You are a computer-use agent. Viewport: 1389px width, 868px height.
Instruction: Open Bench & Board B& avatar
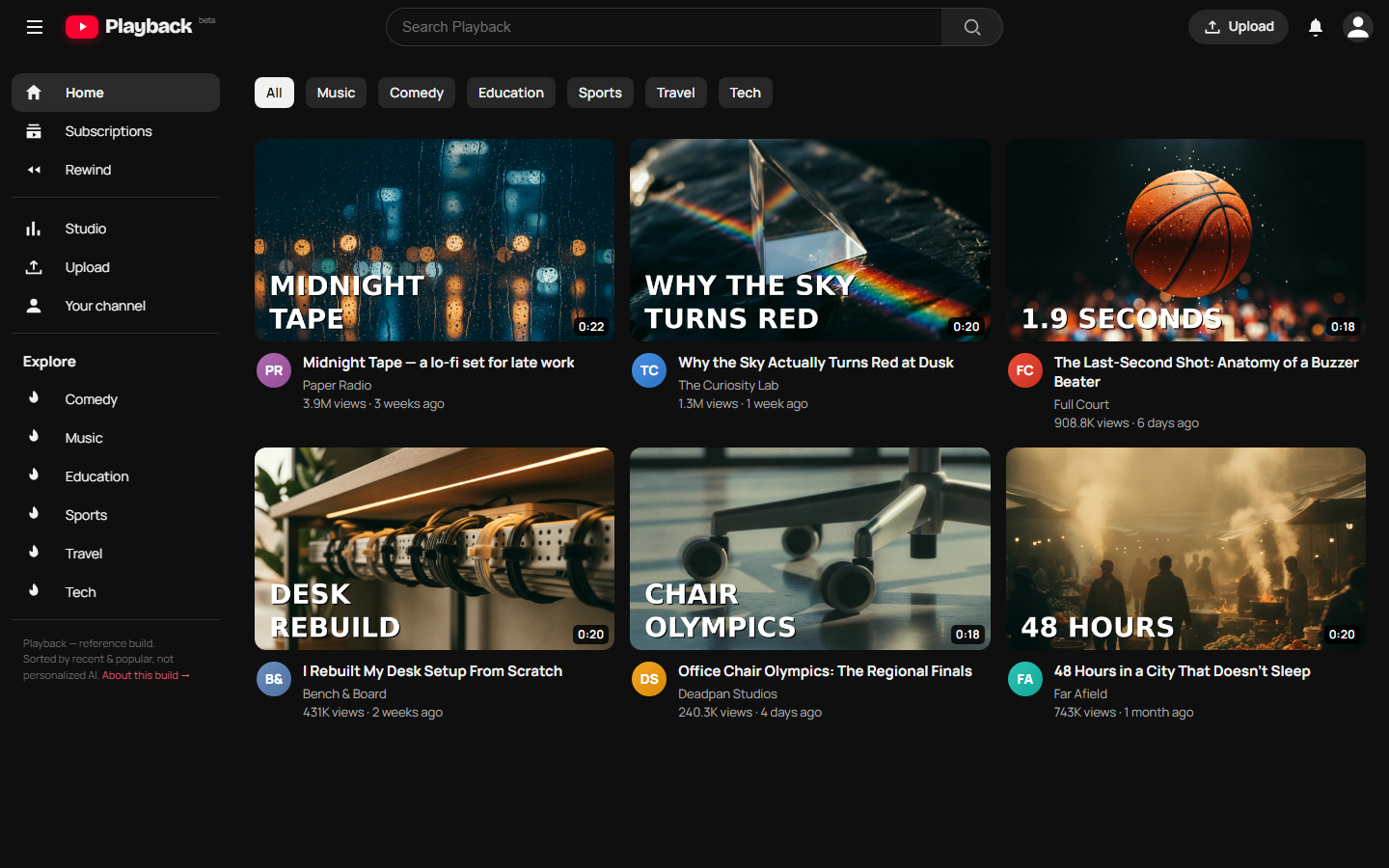[274, 679]
